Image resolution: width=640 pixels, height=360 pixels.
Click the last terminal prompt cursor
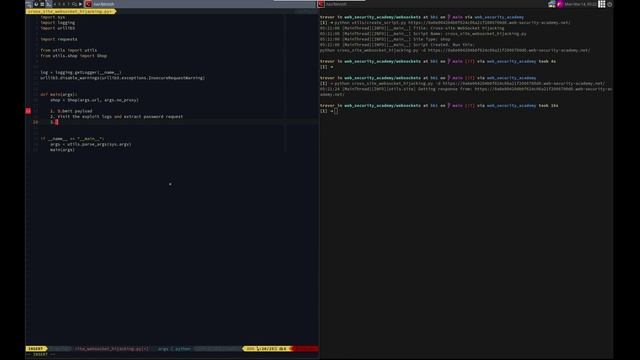[336, 111]
